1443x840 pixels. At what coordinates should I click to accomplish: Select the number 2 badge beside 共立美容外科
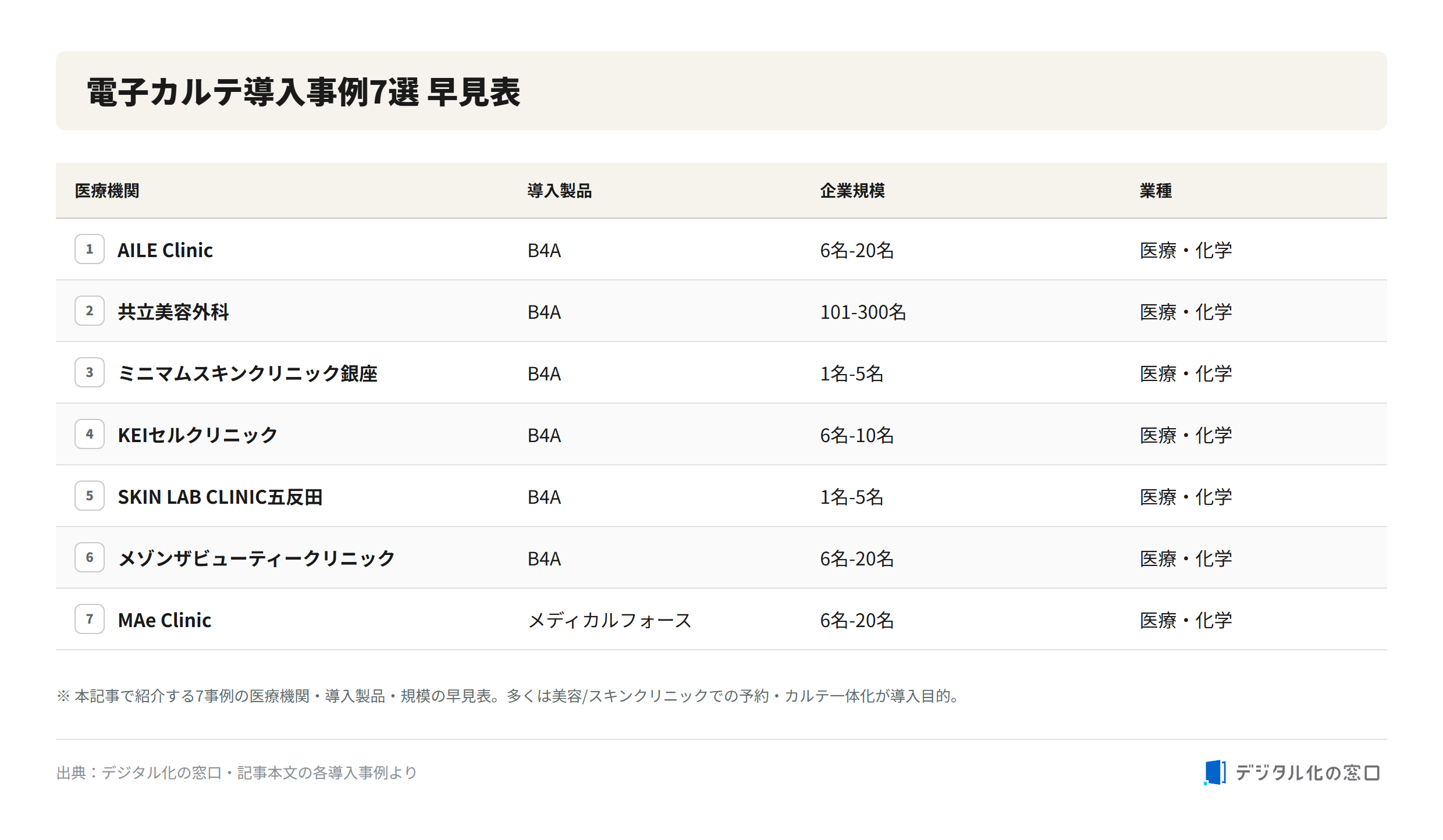(x=90, y=311)
